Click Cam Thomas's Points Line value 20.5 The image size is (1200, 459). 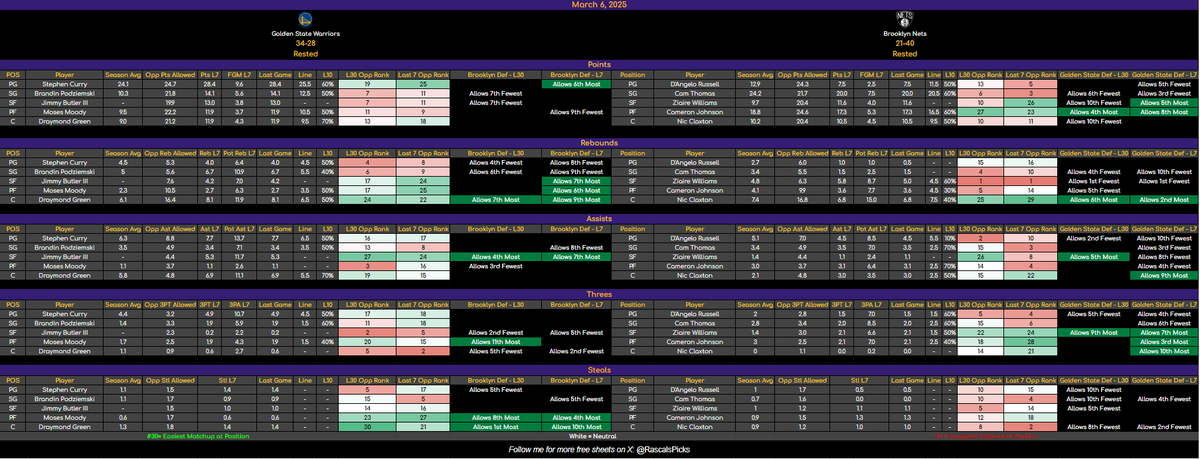tap(933, 94)
